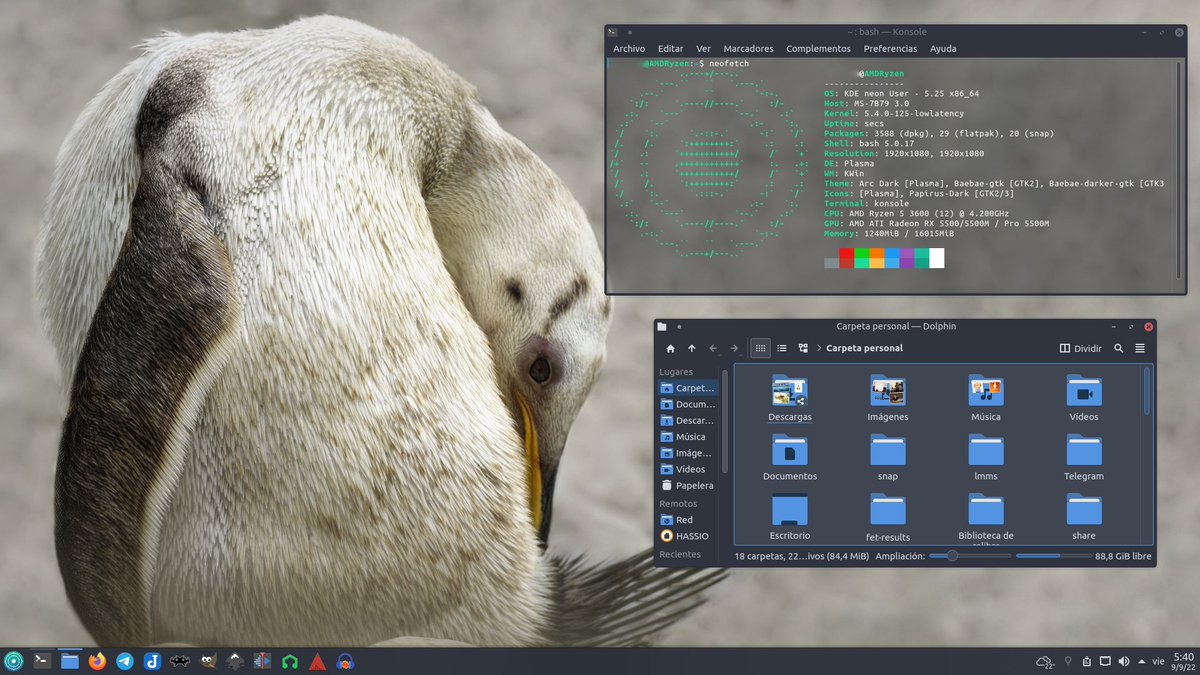Open the application launcher on taskbar
The width and height of the screenshot is (1200, 675).
13,660
